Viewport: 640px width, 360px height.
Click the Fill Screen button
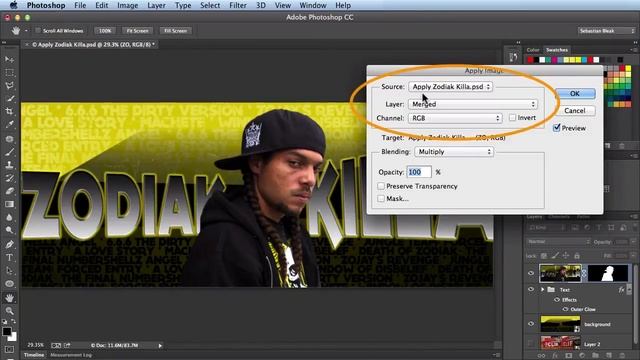coord(176,31)
